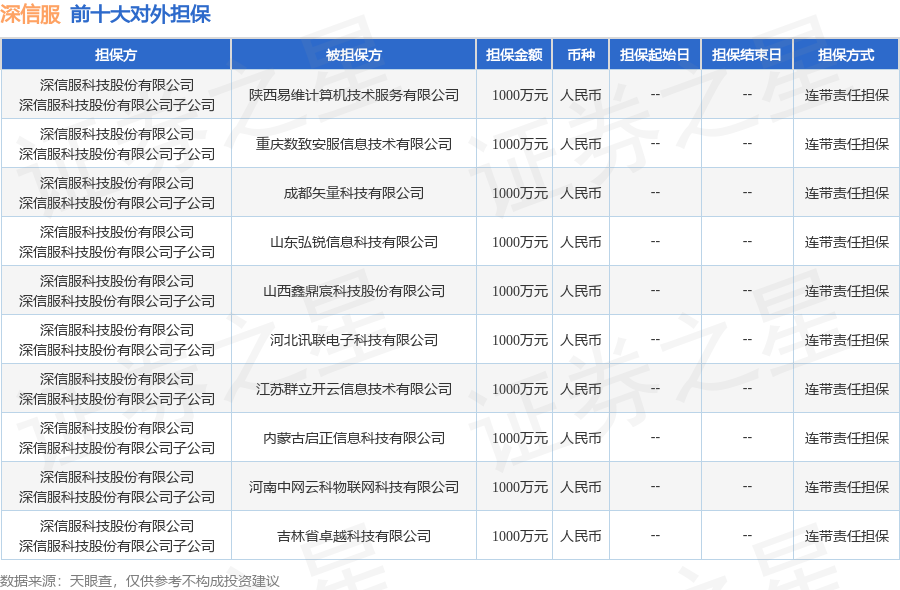Select the 担保起始日 column header
The height and width of the screenshot is (590, 900).
655,55
